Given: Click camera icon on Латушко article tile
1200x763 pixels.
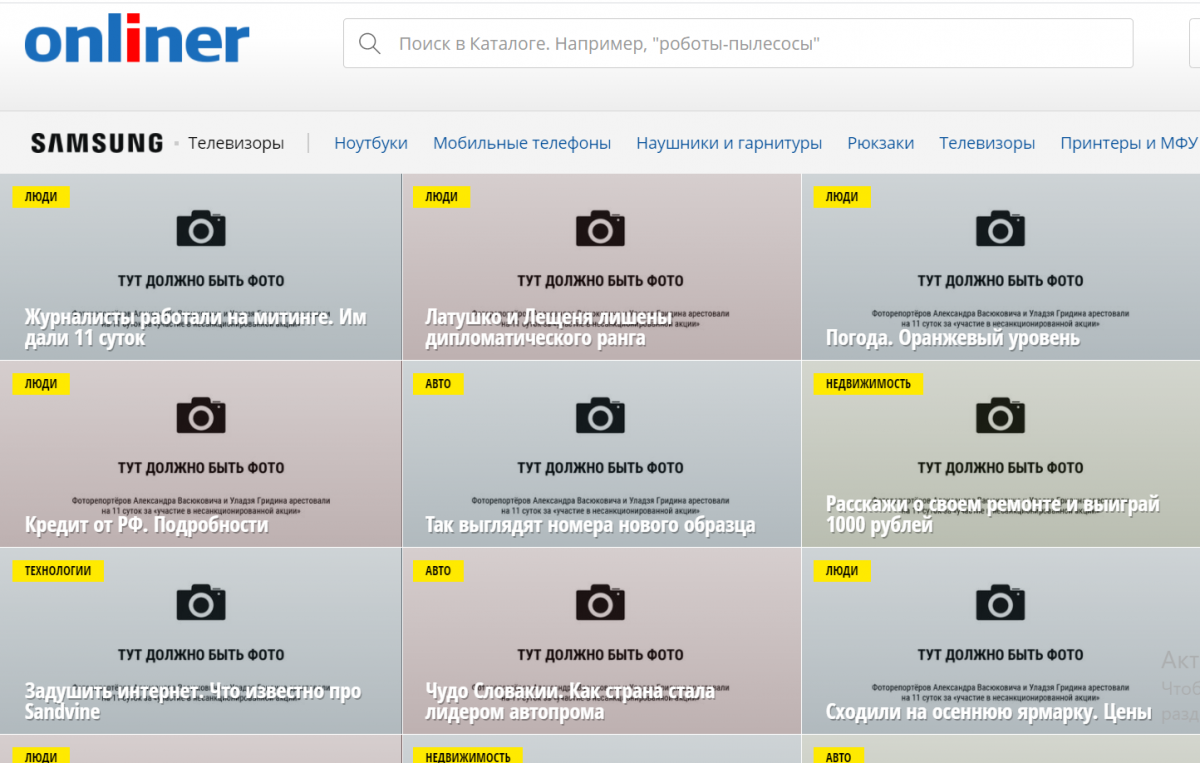Looking at the screenshot, I should [x=600, y=229].
